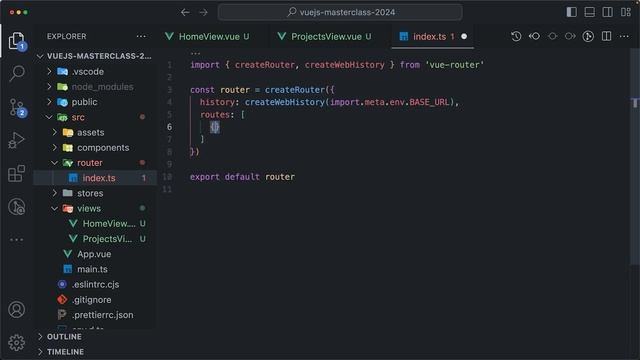The width and height of the screenshot is (640, 360).
Task: Open Run and Debug view
Action: point(16,140)
